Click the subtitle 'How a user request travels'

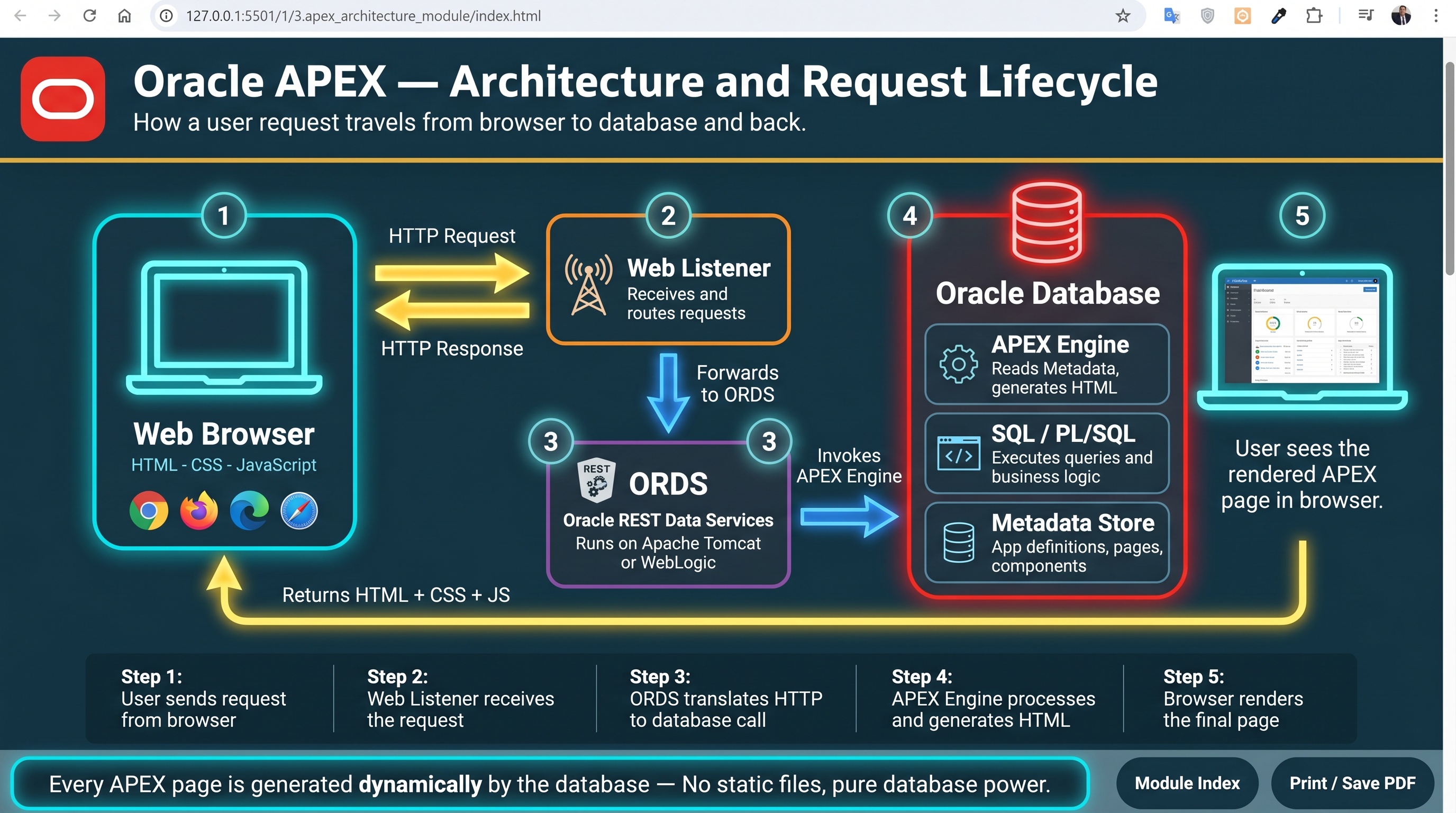click(469, 123)
